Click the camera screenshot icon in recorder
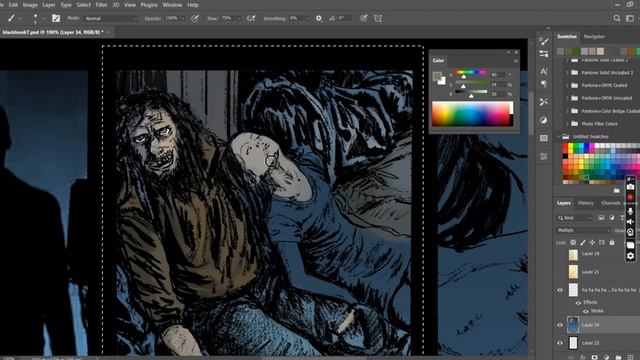 click(630, 187)
